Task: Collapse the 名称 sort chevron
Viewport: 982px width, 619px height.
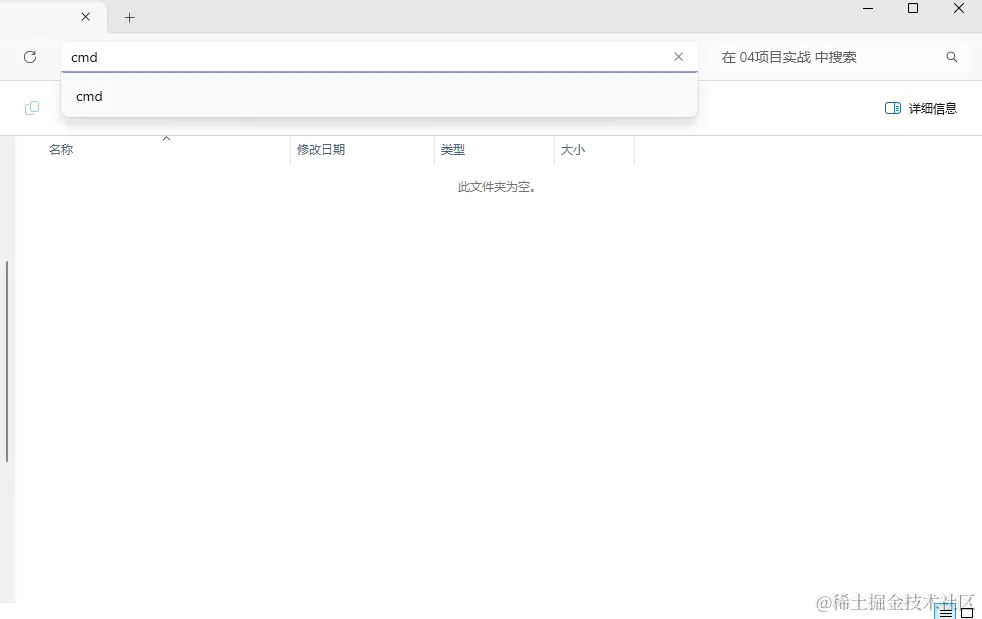Action: point(166,138)
